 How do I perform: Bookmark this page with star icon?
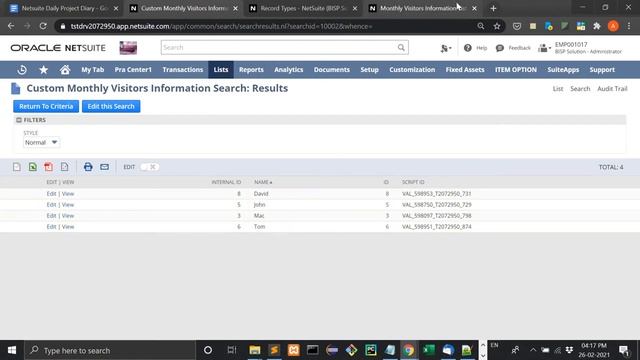click(x=497, y=26)
